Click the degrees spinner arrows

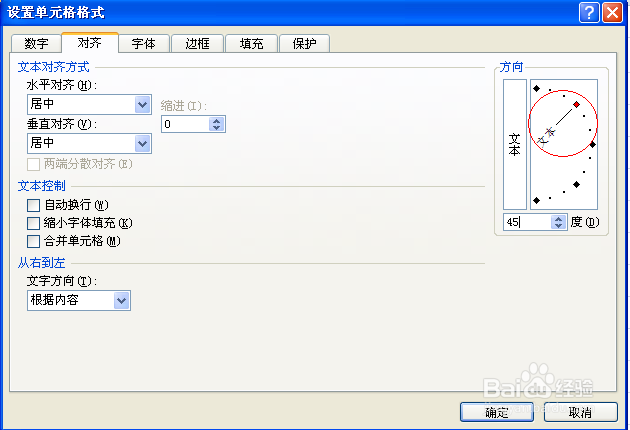[x=558, y=222]
